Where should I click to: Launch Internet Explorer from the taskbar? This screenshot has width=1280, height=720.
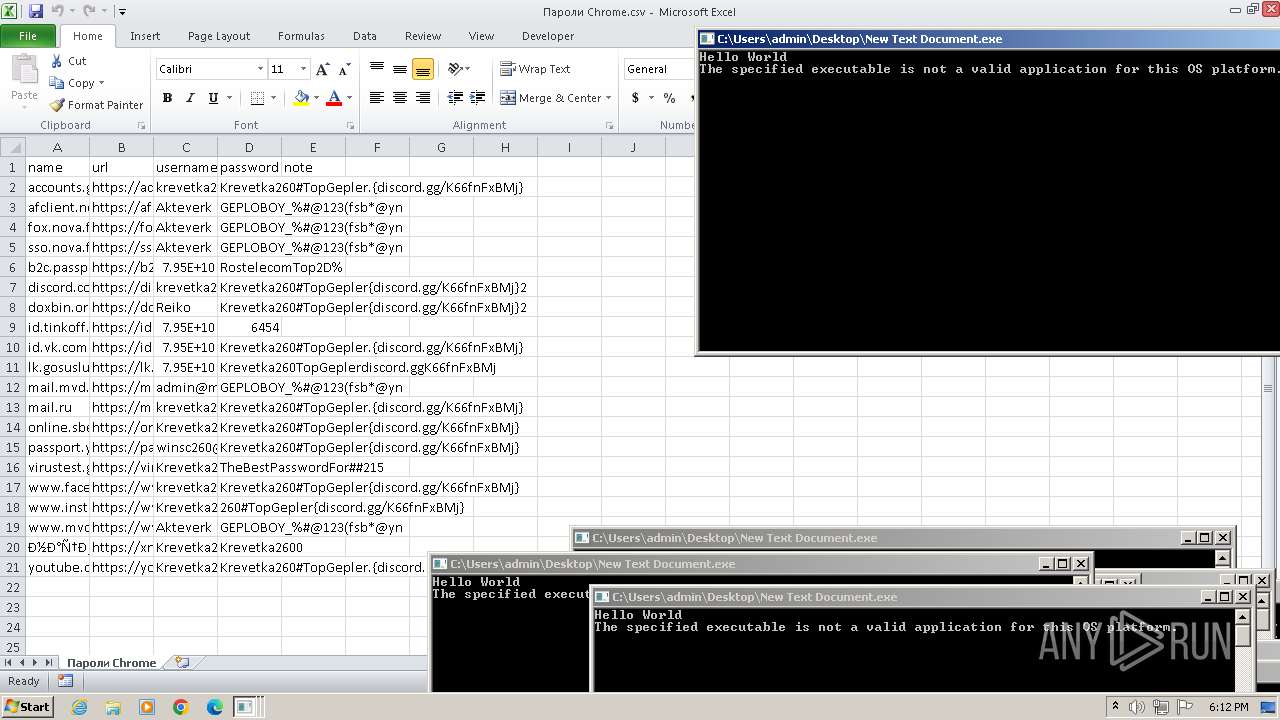(79, 707)
